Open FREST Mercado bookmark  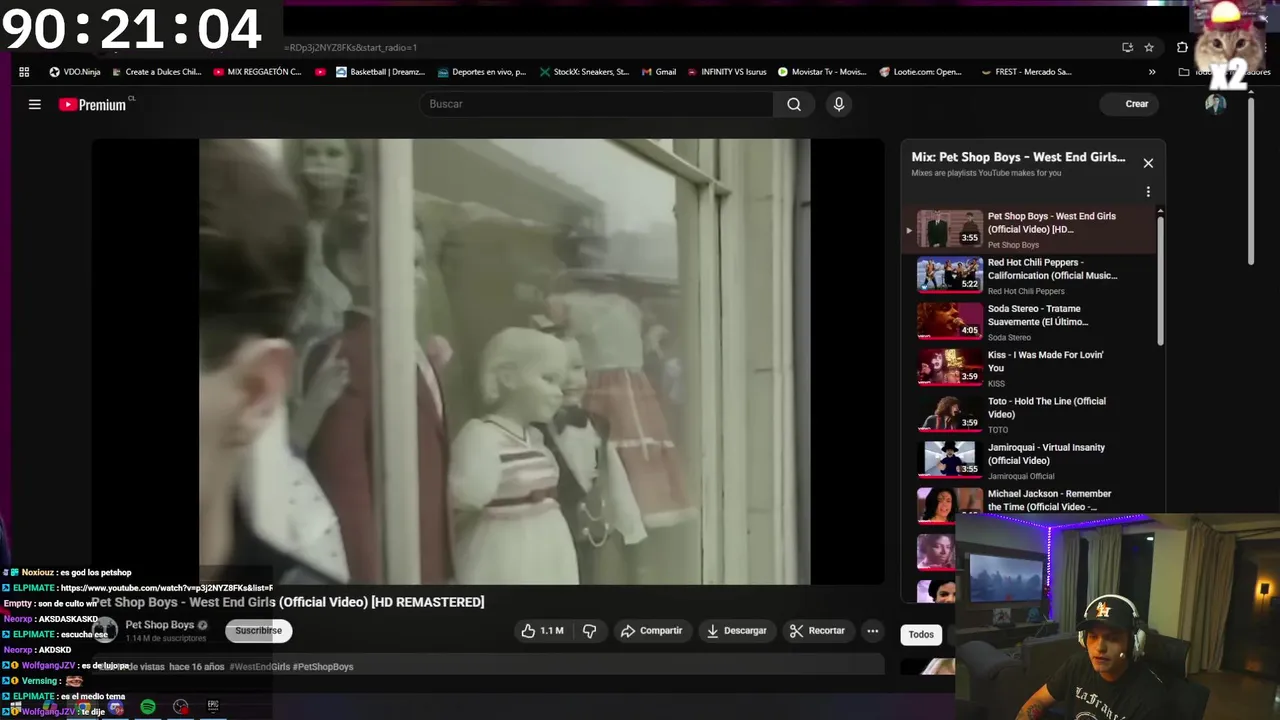pos(1026,72)
